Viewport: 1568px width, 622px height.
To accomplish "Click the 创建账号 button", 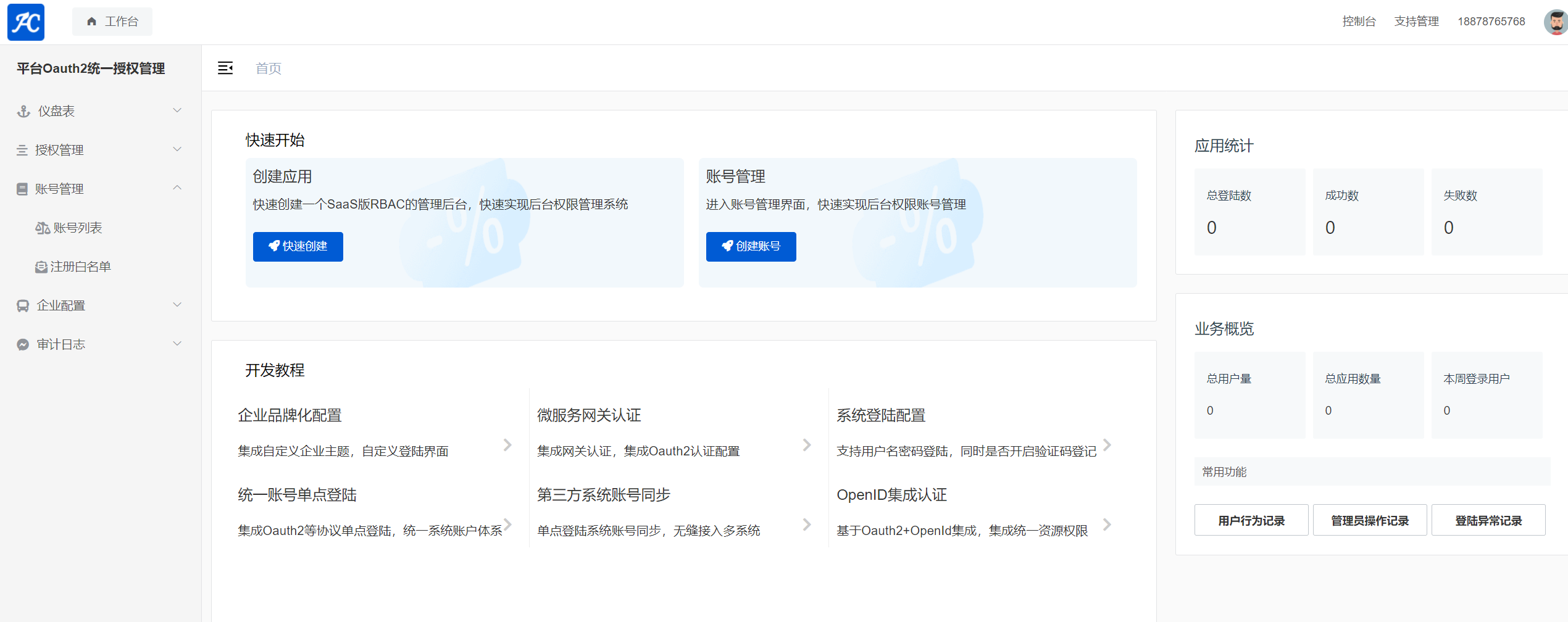I will (751, 246).
